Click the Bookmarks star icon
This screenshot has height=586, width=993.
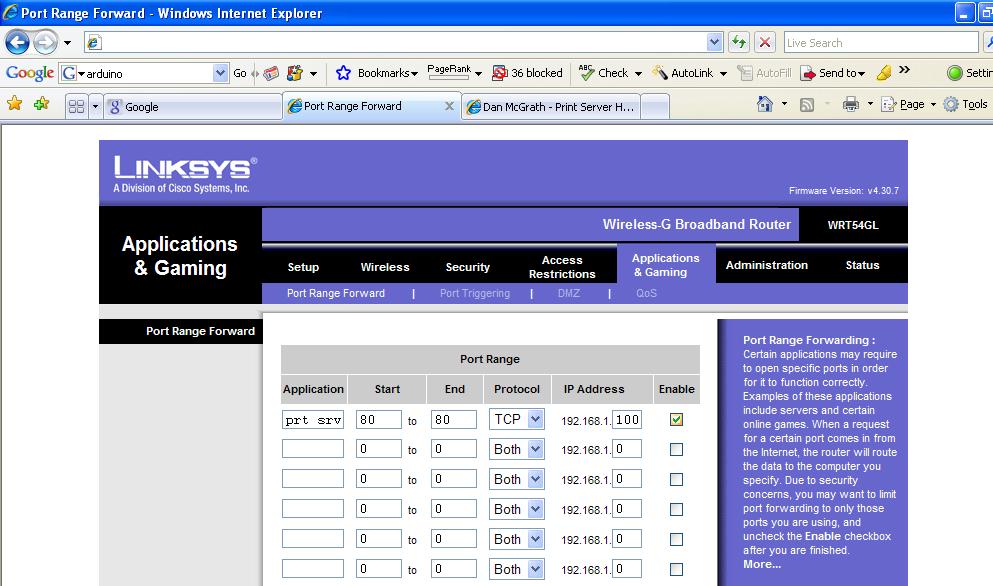tap(343, 73)
